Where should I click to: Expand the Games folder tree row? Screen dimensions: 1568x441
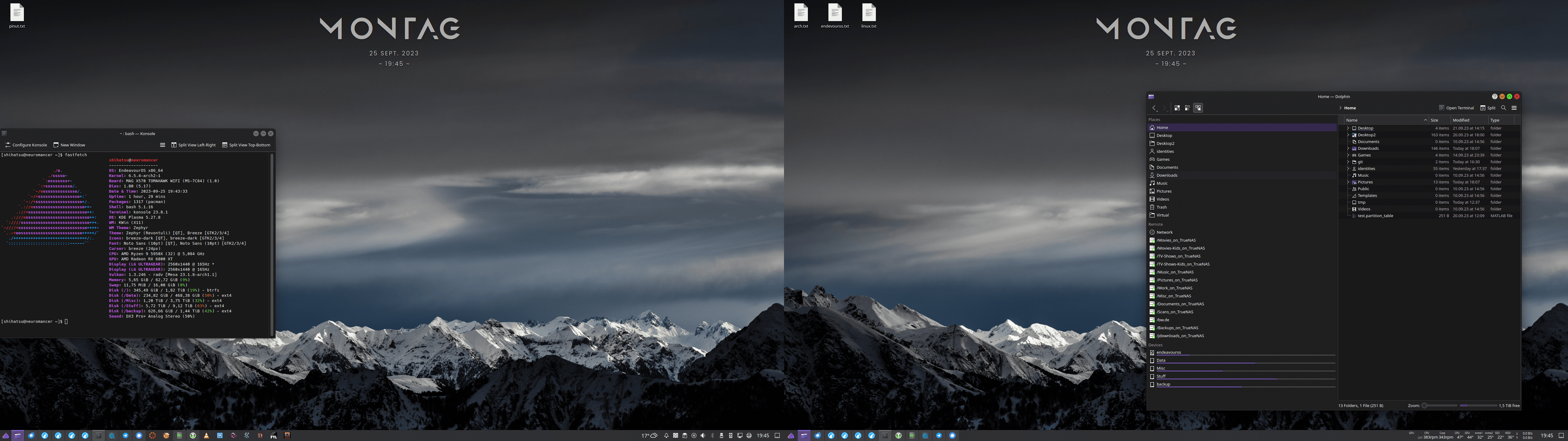1347,155
